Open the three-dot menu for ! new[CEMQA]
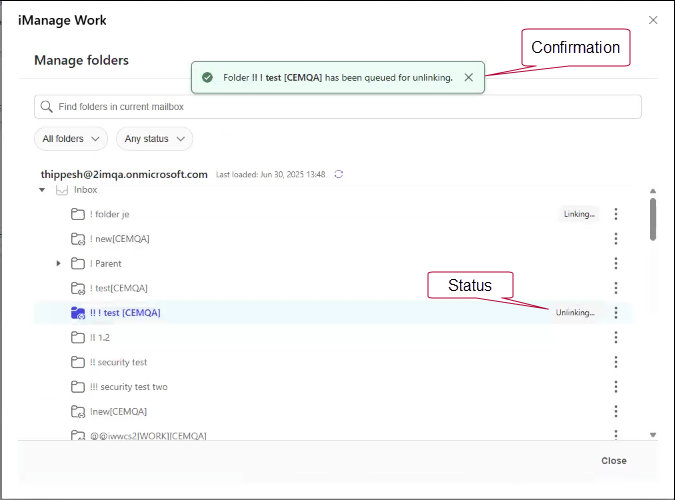 pos(616,239)
